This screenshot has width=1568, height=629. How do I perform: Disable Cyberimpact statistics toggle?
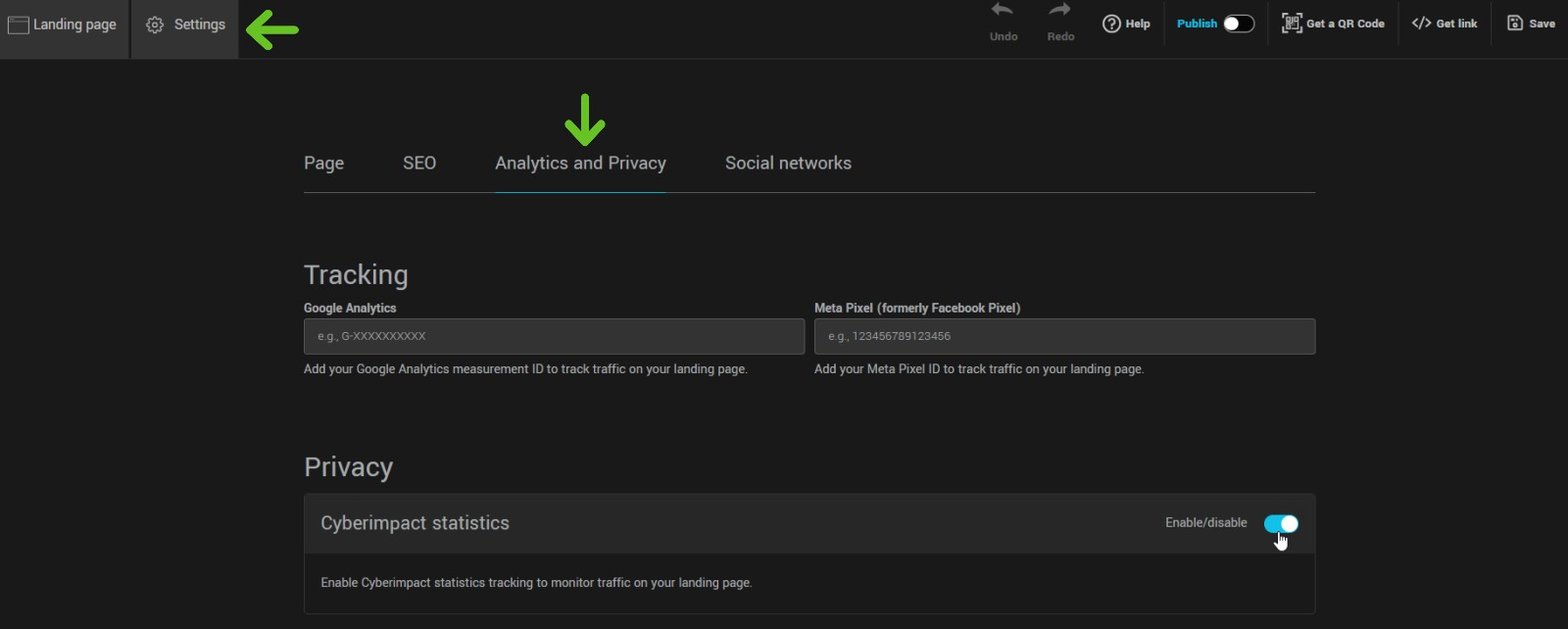(1281, 523)
